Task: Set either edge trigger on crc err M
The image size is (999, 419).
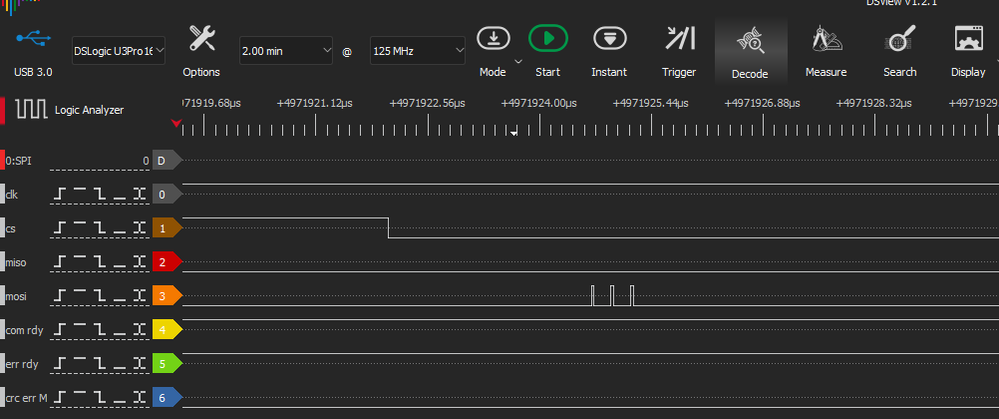Action: tap(139, 398)
